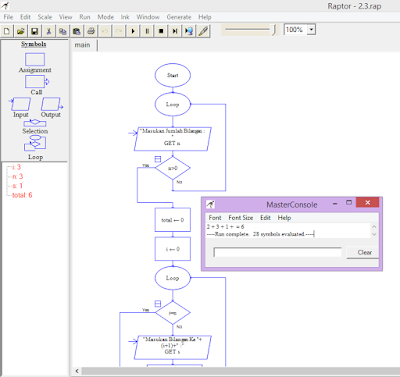Click the Print toolbar icon
The image size is (400, 377).
(91, 31)
